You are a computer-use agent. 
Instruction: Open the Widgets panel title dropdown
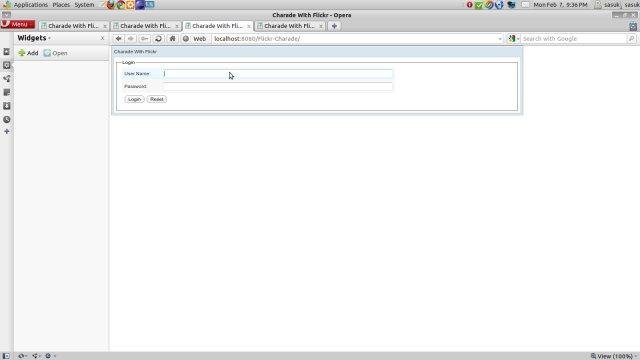pos(34,38)
